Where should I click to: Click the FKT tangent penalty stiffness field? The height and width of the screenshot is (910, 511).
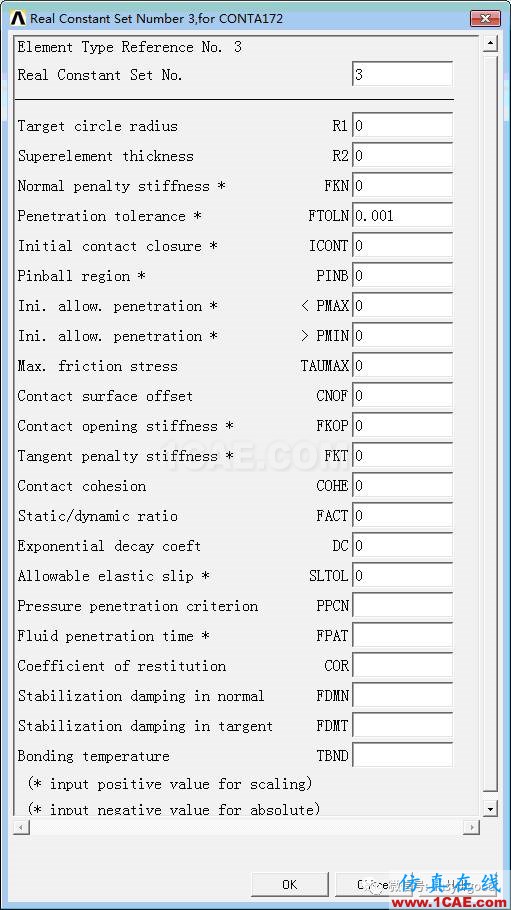402,456
